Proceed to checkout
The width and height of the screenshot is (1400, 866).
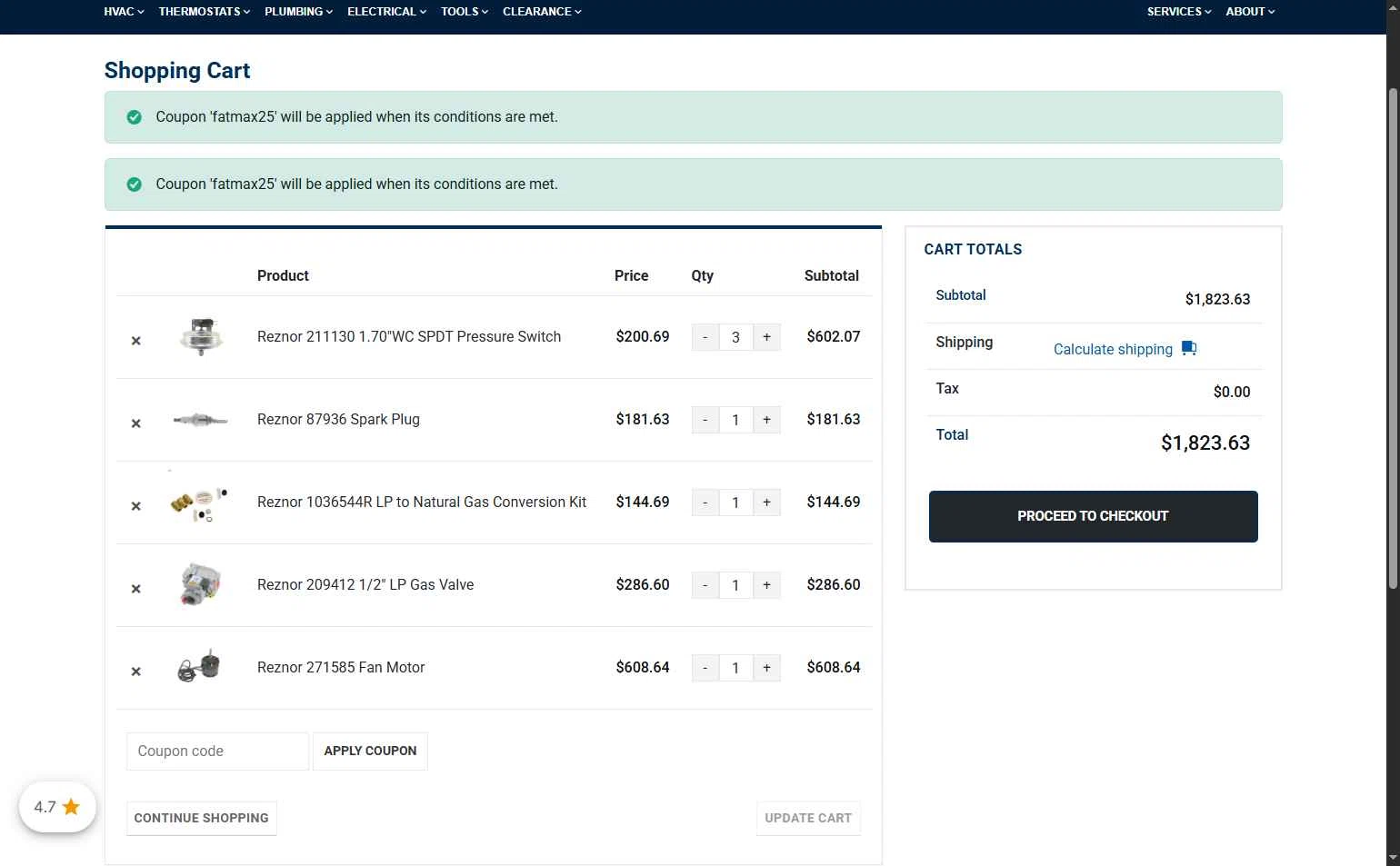click(x=1093, y=516)
